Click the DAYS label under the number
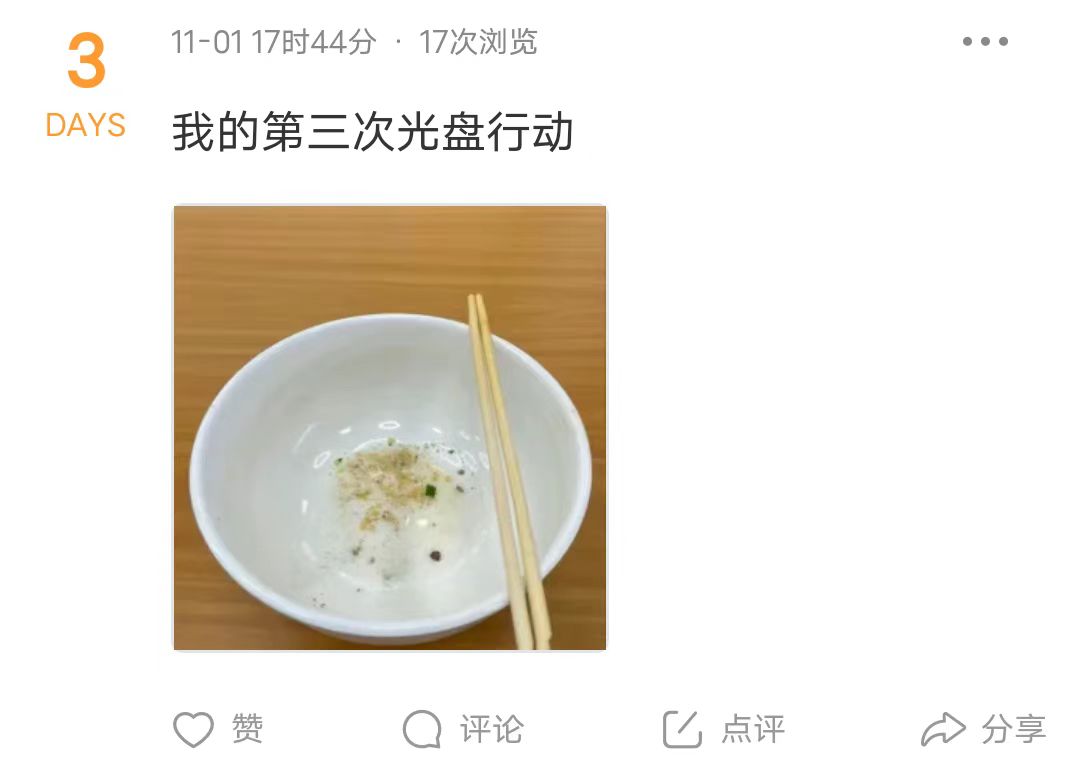 click(85, 125)
